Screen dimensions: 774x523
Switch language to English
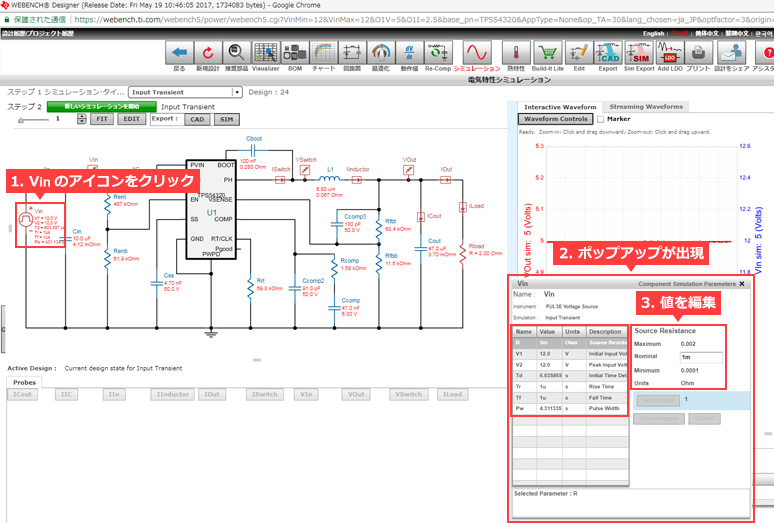pyautogui.click(x=654, y=34)
